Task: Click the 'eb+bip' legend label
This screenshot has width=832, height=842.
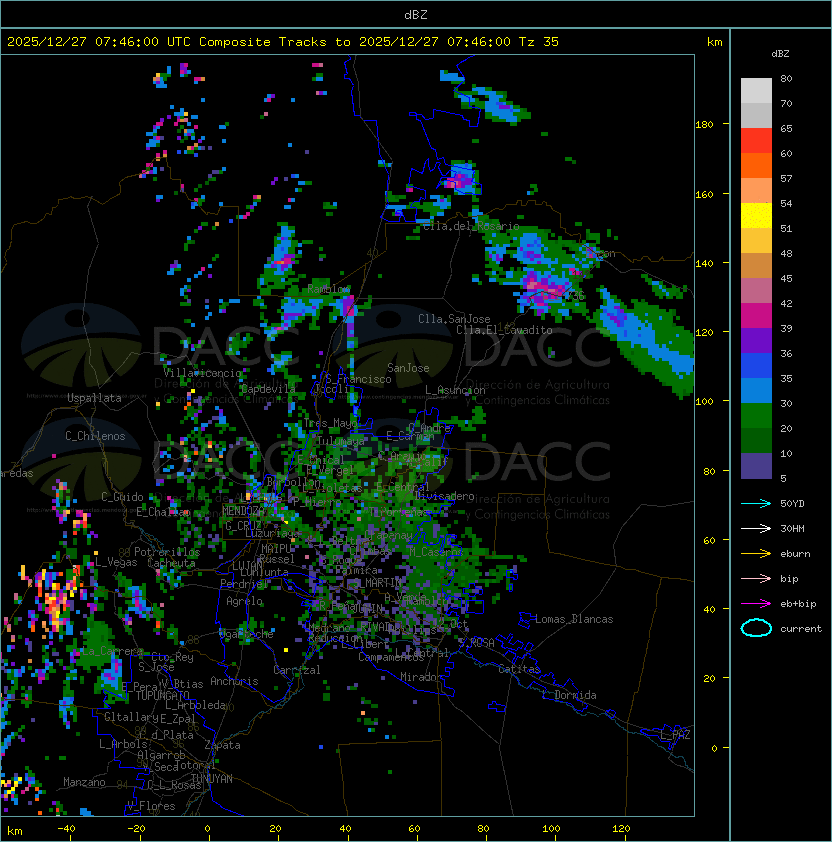Action: click(x=798, y=604)
